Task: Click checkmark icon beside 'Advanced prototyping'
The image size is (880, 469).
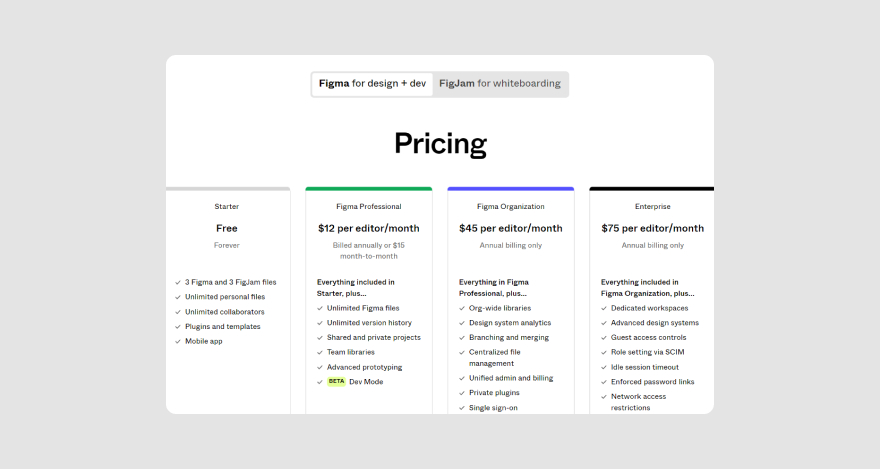Action: click(x=320, y=367)
